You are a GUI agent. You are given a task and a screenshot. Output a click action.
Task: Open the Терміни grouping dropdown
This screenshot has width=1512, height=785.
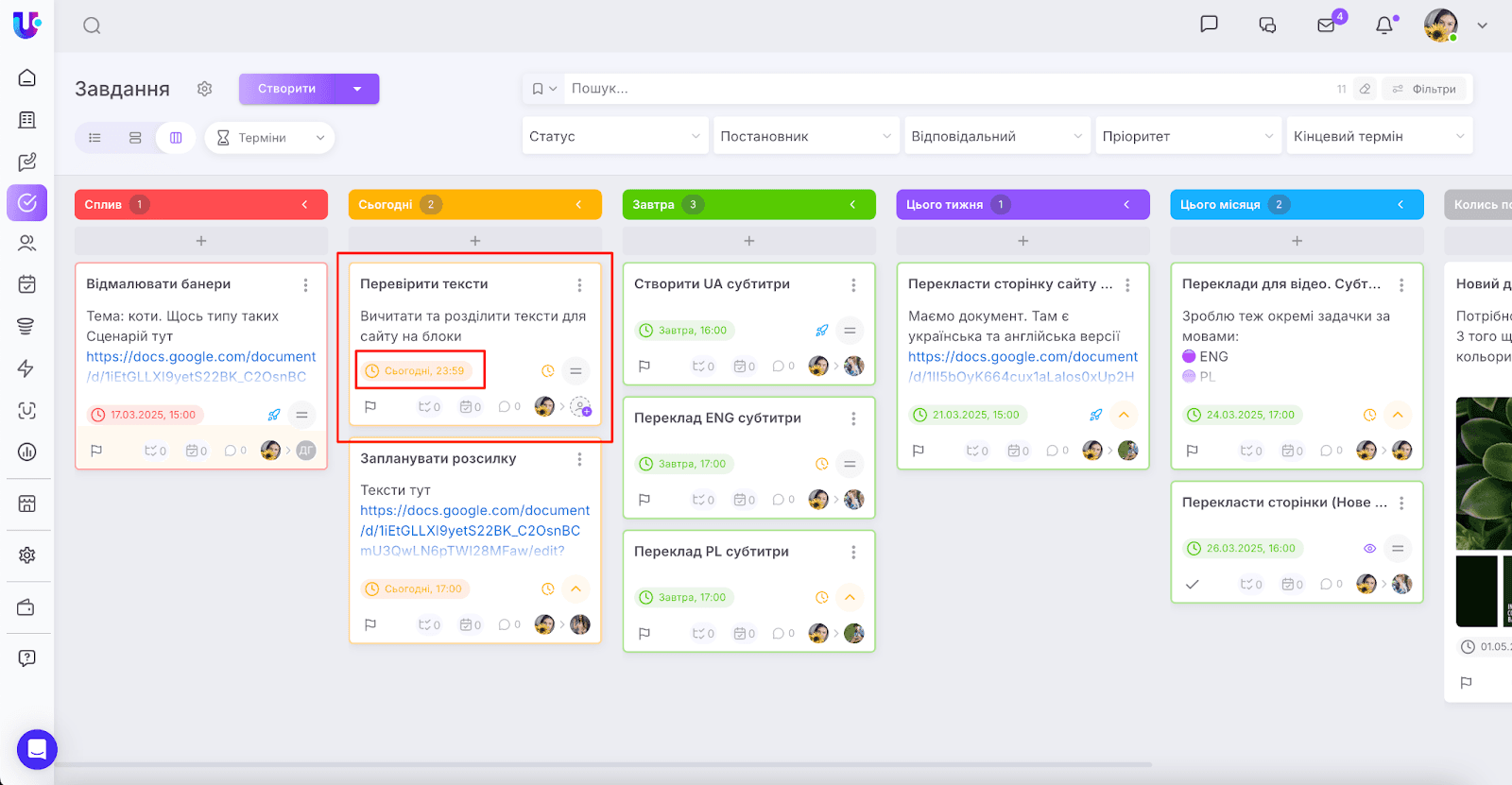pyautogui.click(x=269, y=138)
